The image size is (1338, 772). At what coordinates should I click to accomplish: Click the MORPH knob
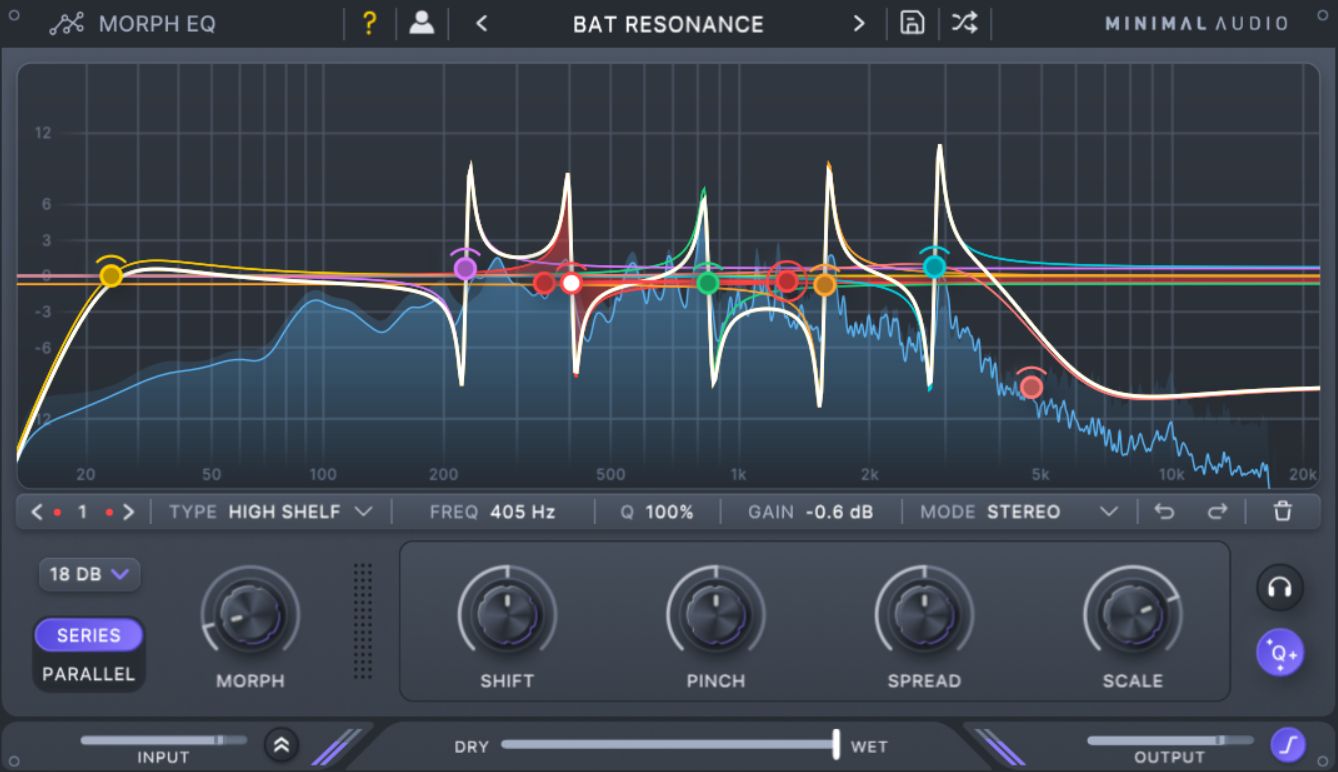[x=250, y=613]
